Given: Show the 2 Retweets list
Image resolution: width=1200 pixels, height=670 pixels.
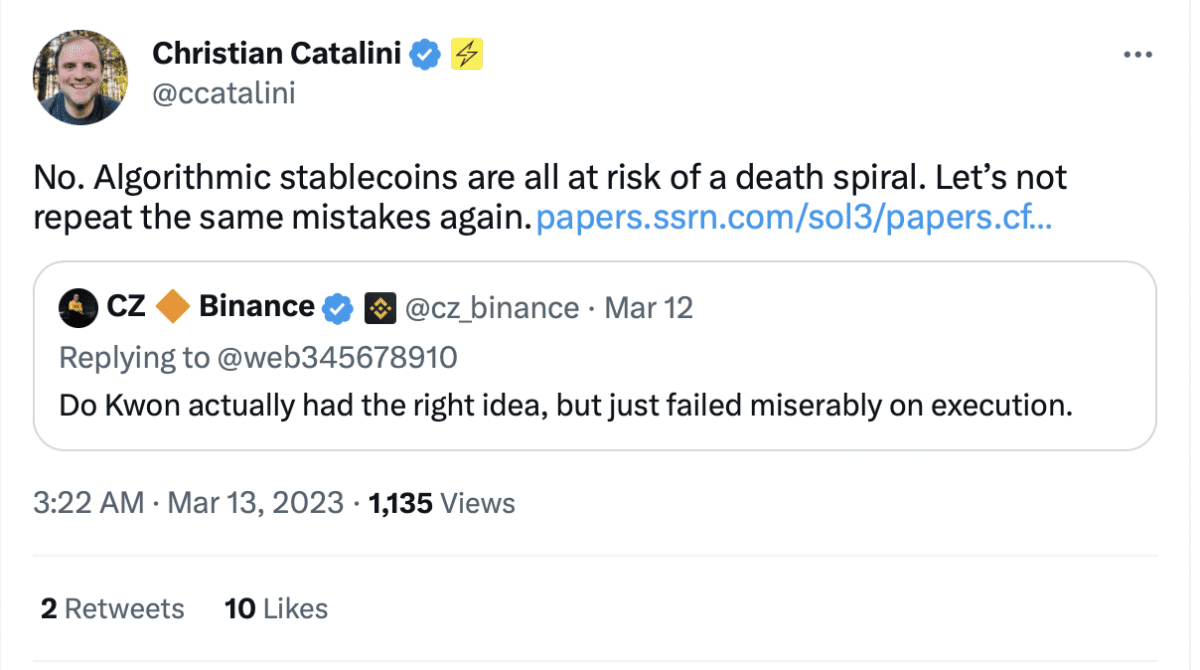Looking at the screenshot, I should tap(112, 609).
